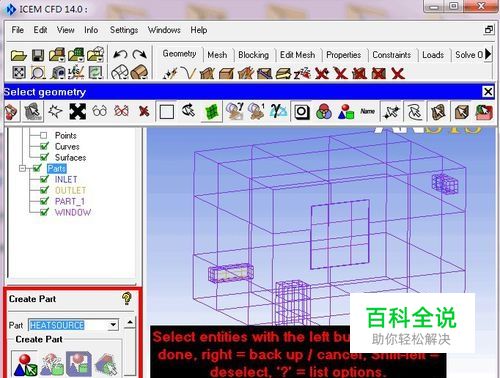Click the Box Zoom magnifier icon
Screen dimensions: 500x378
pos(38,72)
